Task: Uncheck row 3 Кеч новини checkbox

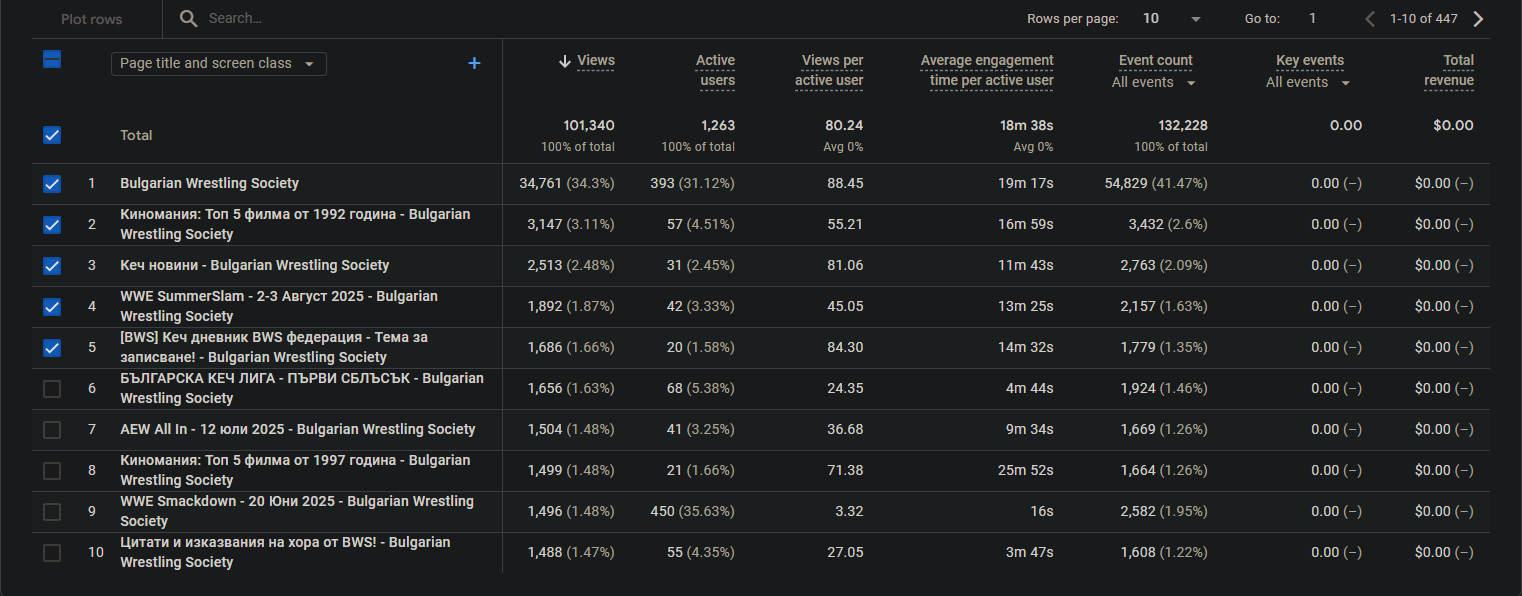Action: [52, 266]
